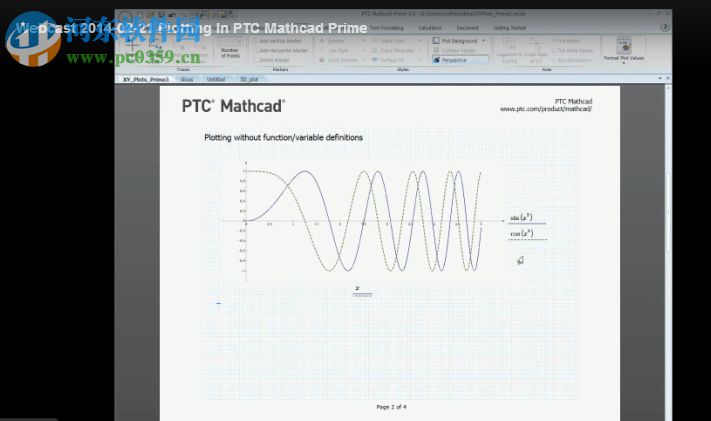Image resolution: width=711 pixels, height=421 pixels.
Task: Click the x-axis expression placeholder below plot
Action: coord(358,289)
